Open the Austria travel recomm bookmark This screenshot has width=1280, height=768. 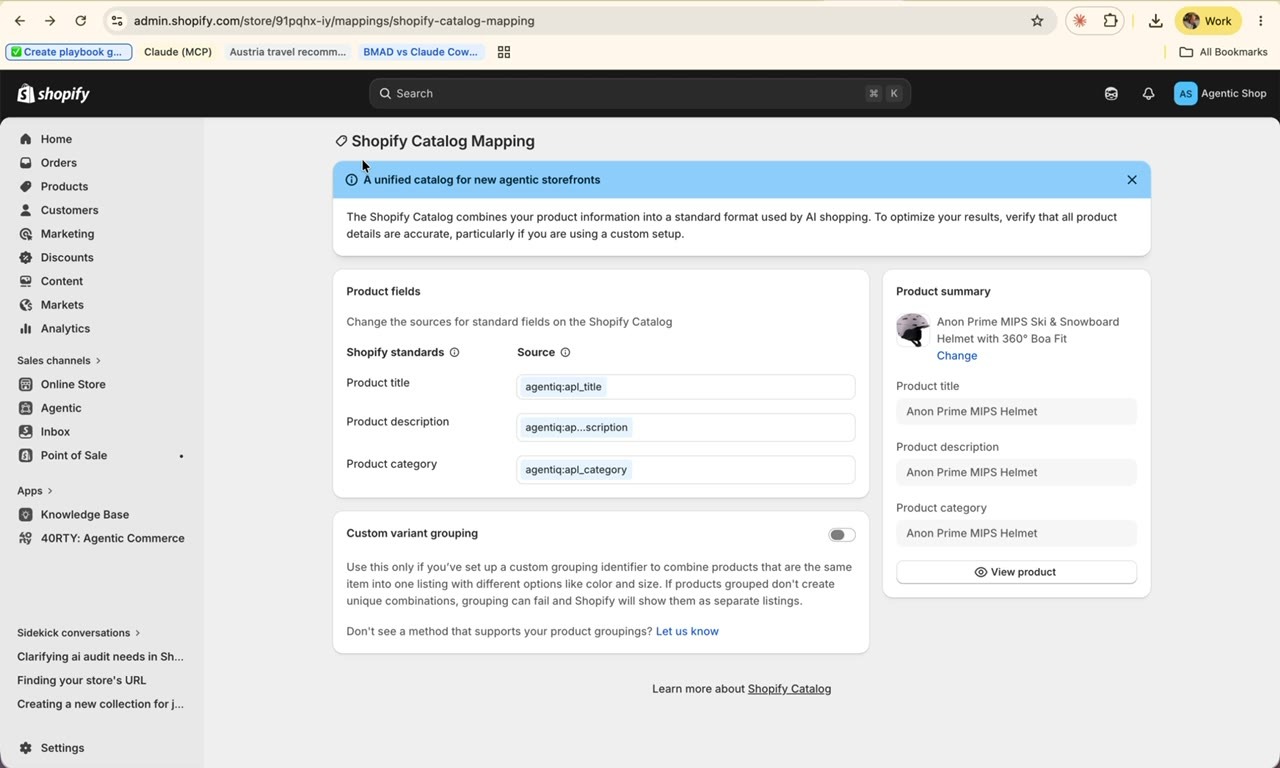tap(287, 52)
